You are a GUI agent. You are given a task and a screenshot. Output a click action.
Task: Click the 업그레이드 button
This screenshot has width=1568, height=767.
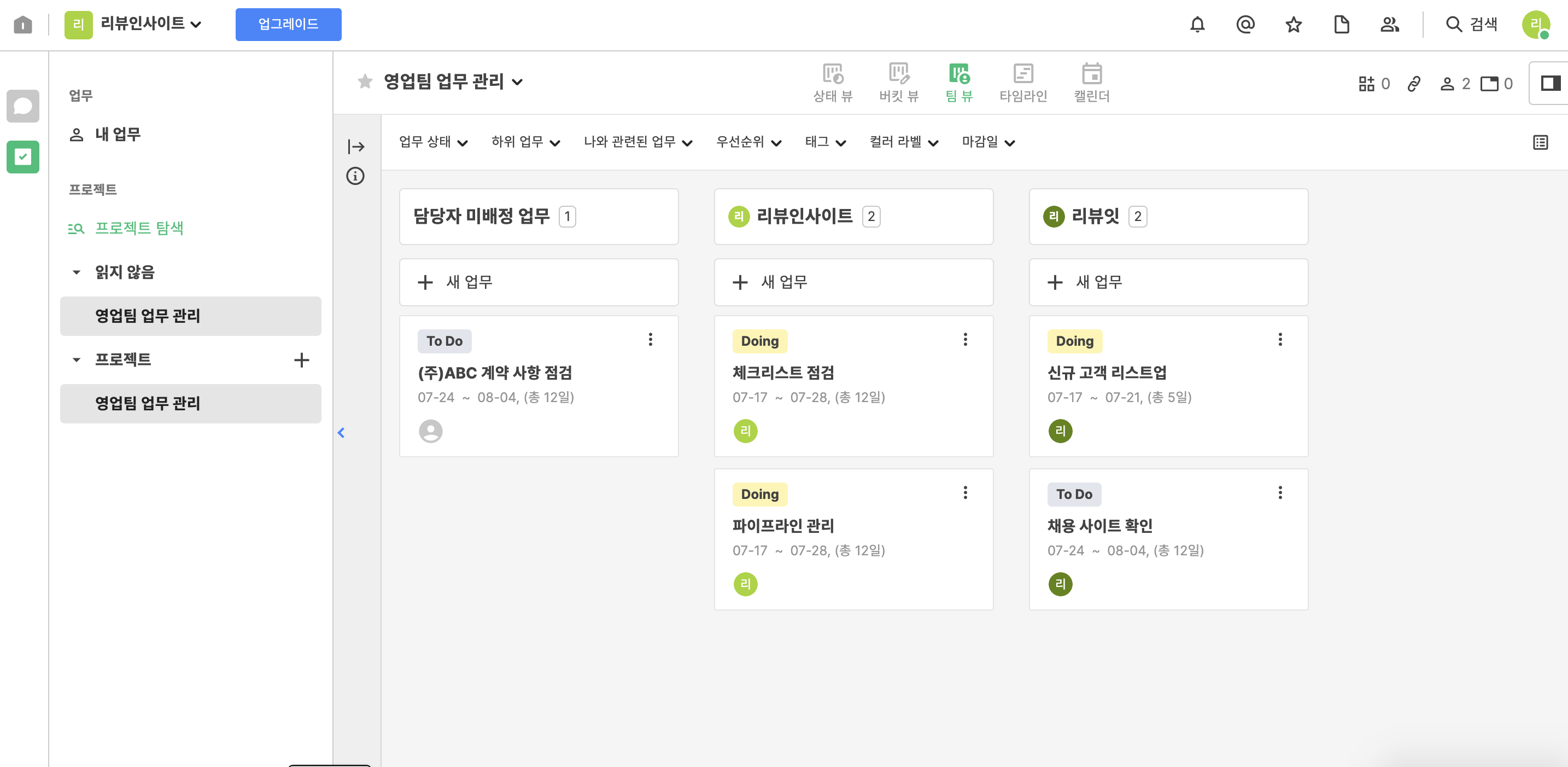coord(288,25)
